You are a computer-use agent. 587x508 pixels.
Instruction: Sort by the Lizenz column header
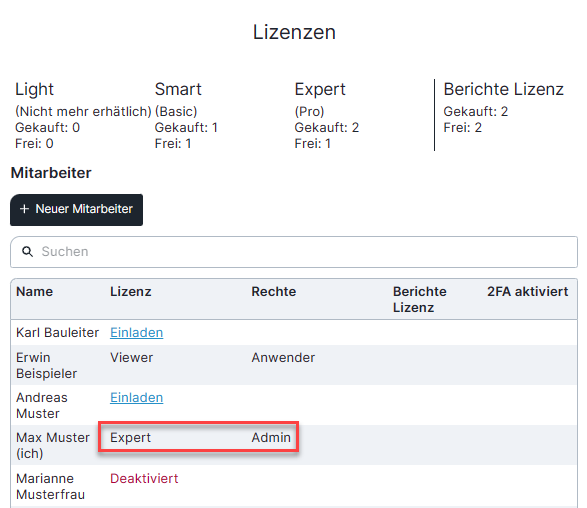pos(131,292)
